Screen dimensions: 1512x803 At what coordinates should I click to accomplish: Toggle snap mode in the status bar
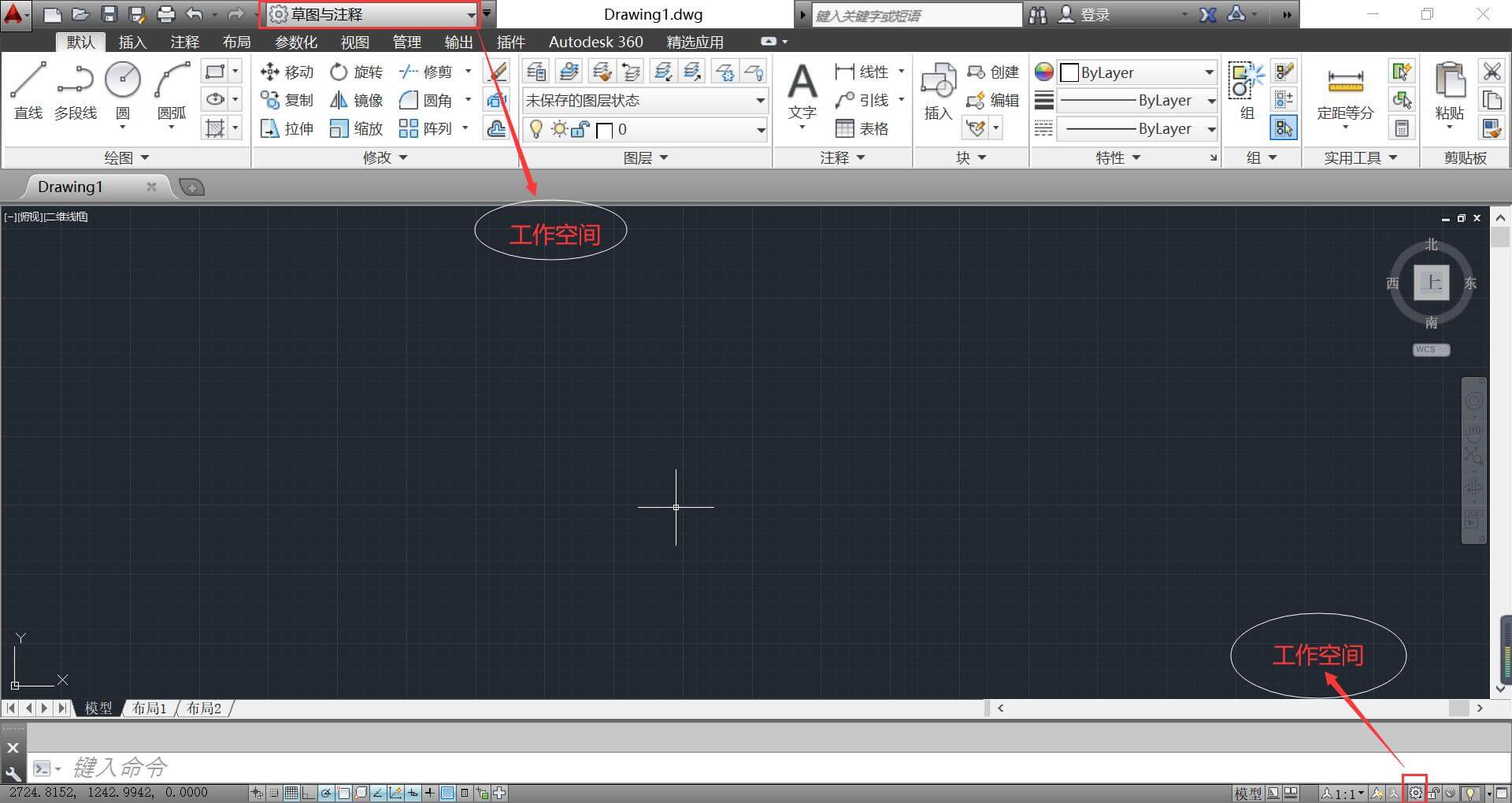[x=274, y=793]
